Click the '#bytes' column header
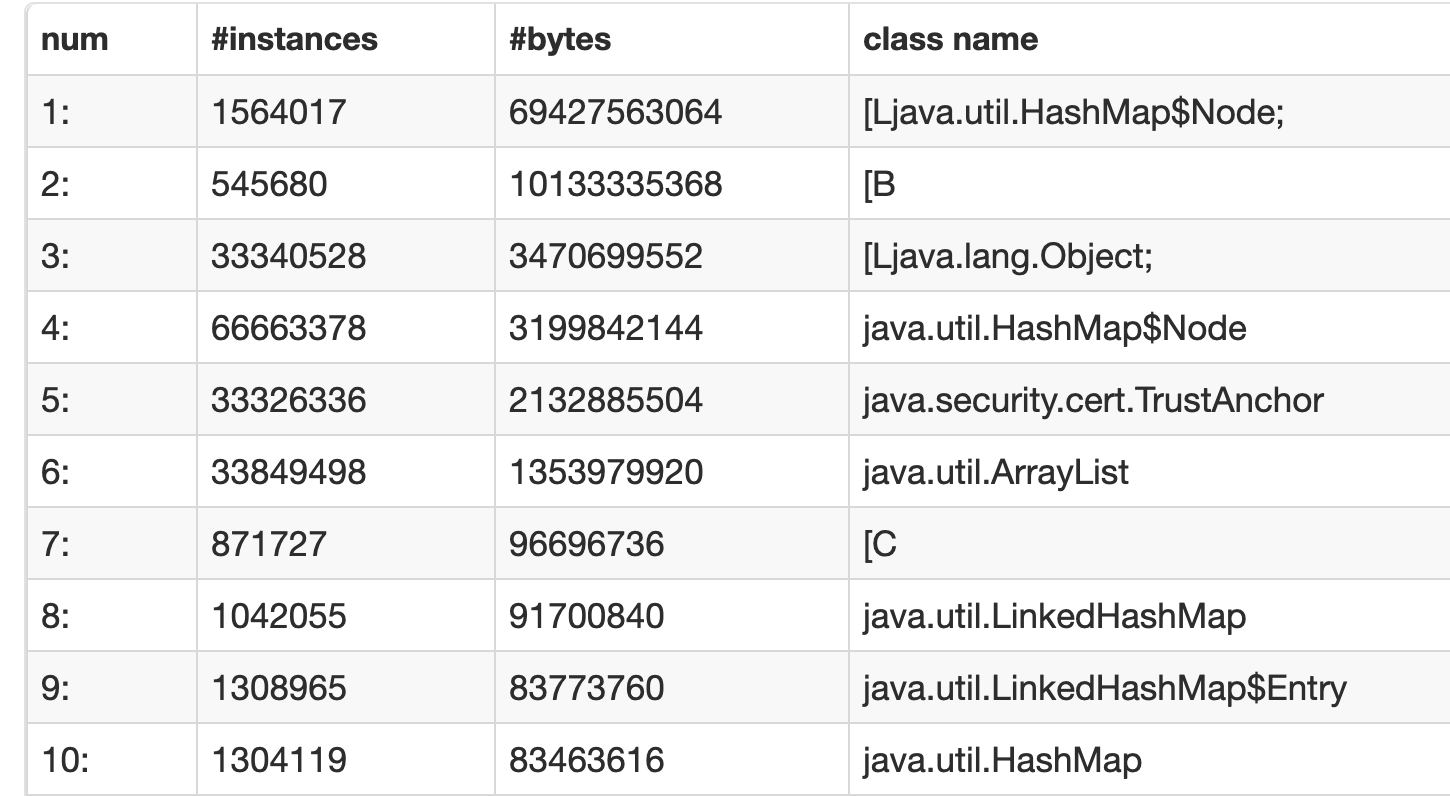Viewport: 1450px width, 796px height. (560, 39)
